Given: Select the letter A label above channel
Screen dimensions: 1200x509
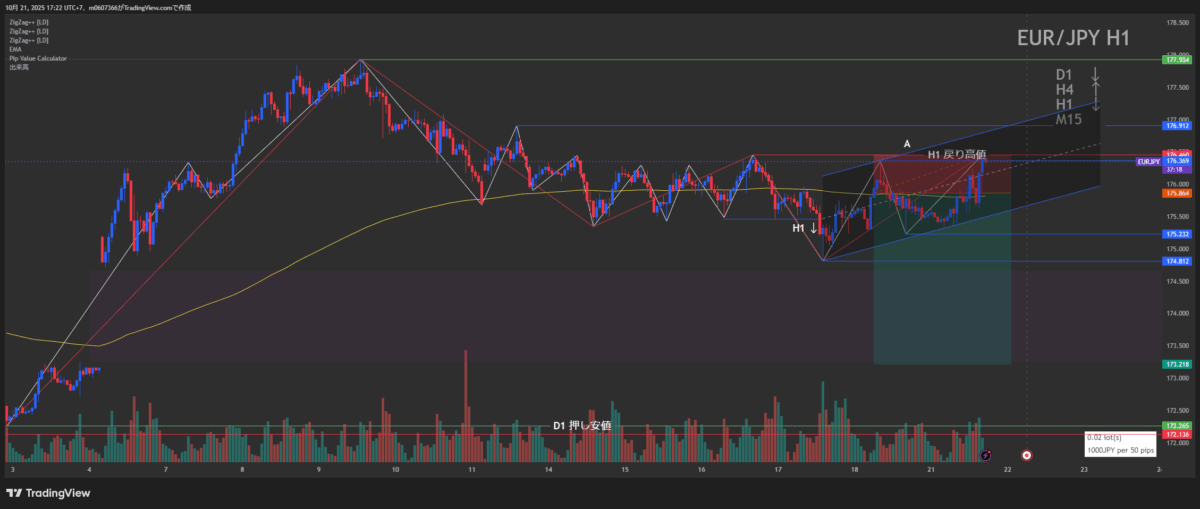Looking at the screenshot, I should tap(907, 144).
